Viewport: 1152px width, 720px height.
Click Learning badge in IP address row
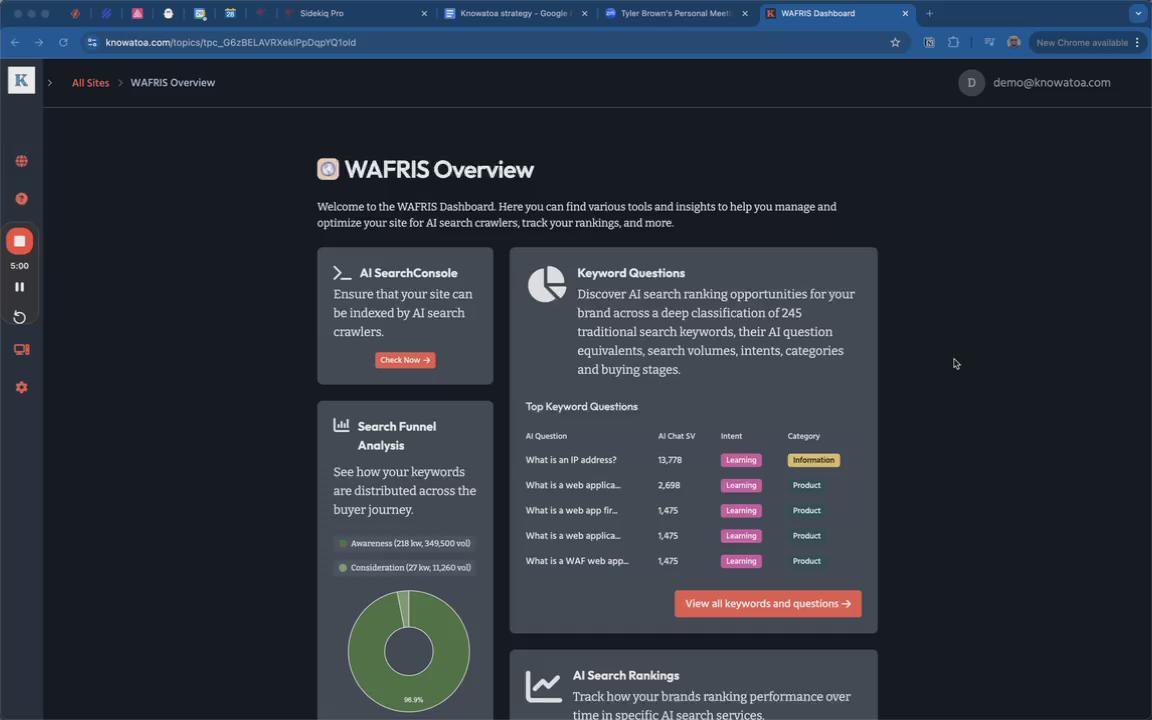pyautogui.click(x=741, y=461)
